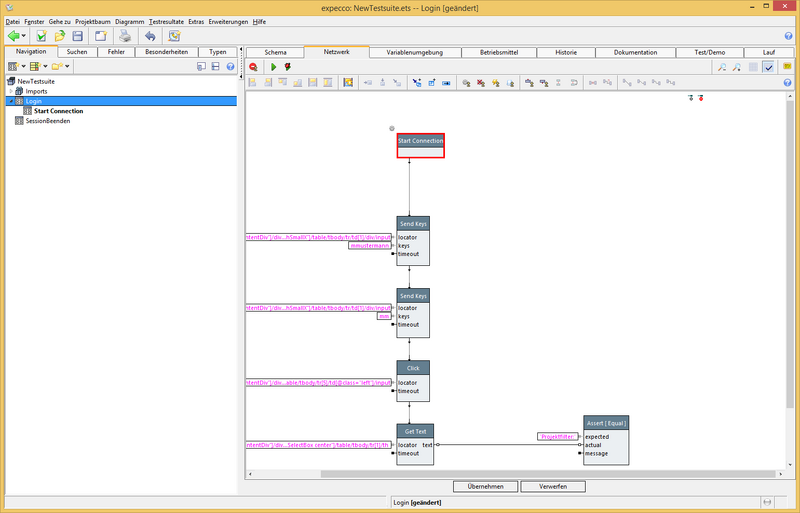Viewport: 800px width, 513px height.
Task: Open dropdown next to new-folder icon
Action: (67, 67)
